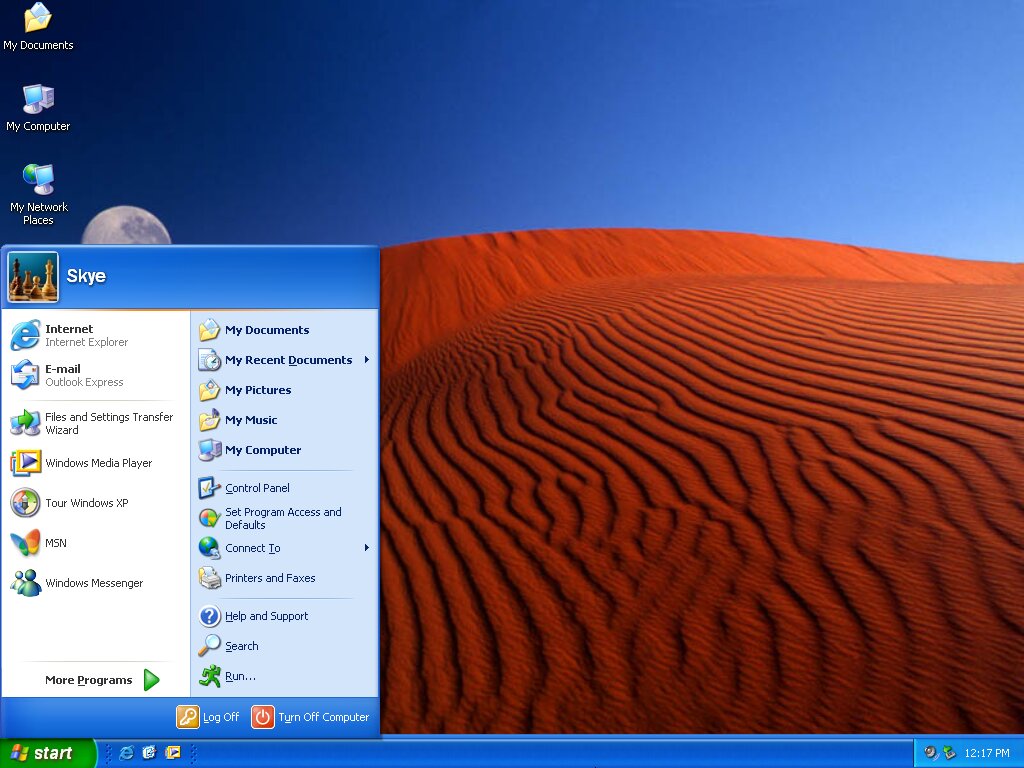Open Files and Settings Transfer Wizard
The image size is (1024, 768).
(x=95, y=423)
